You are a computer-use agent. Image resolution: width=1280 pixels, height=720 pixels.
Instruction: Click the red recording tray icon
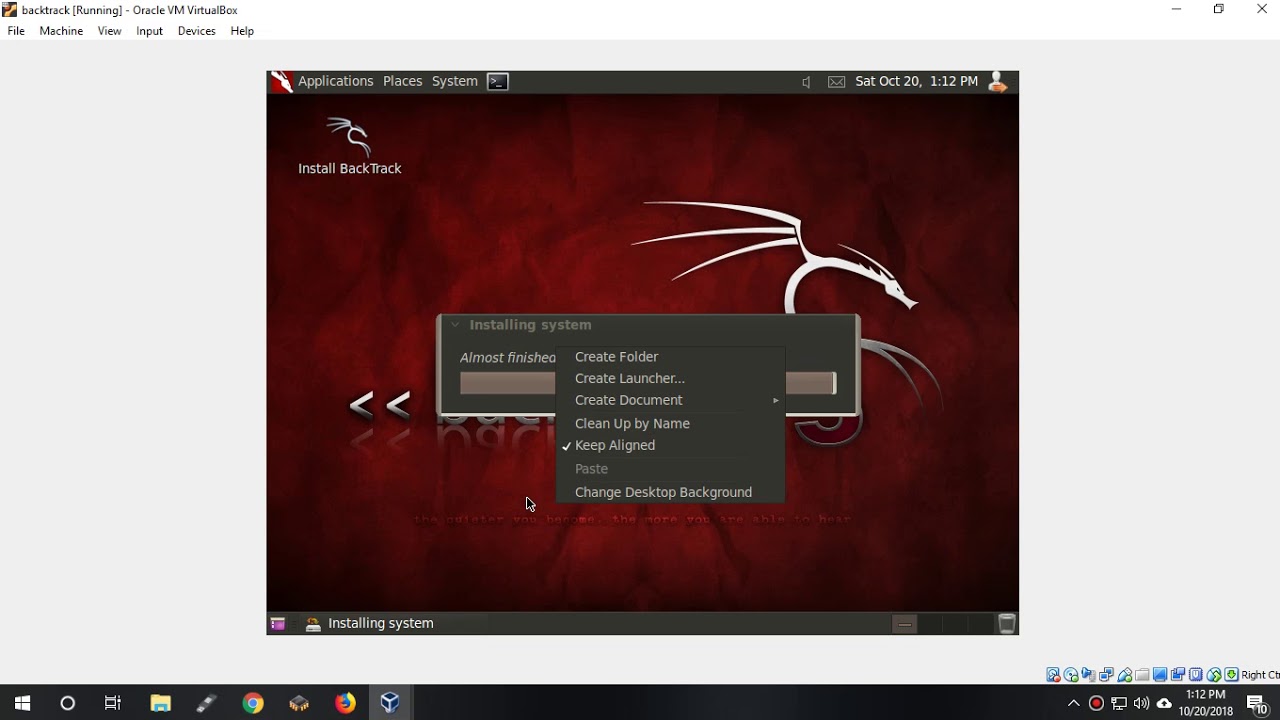1096,703
